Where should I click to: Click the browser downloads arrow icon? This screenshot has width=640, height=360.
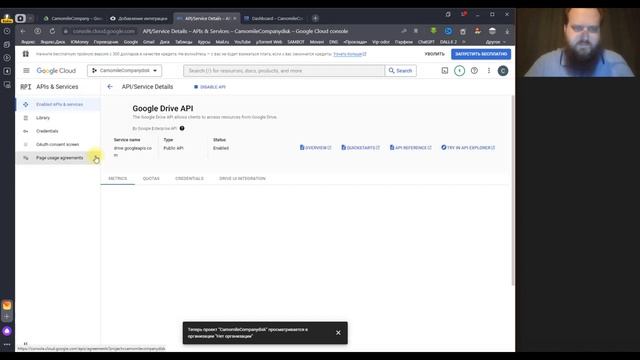507,31
